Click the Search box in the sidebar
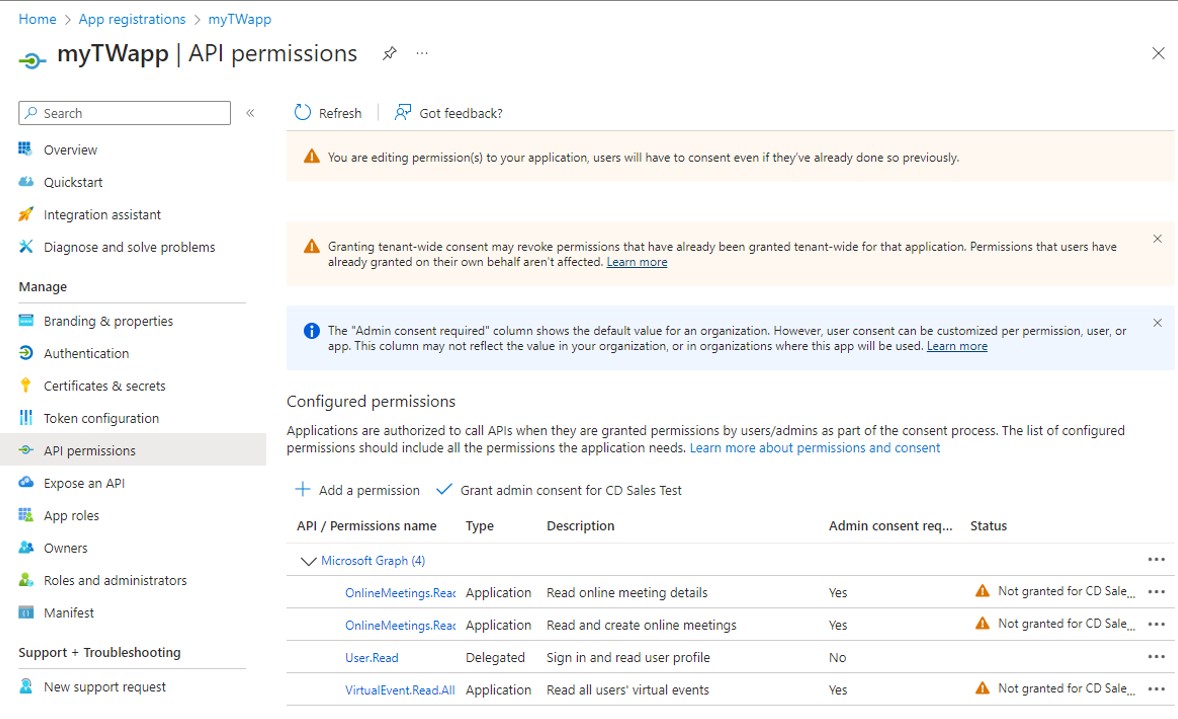The height and width of the screenshot is (719, 1178). [x=125, y=113]
